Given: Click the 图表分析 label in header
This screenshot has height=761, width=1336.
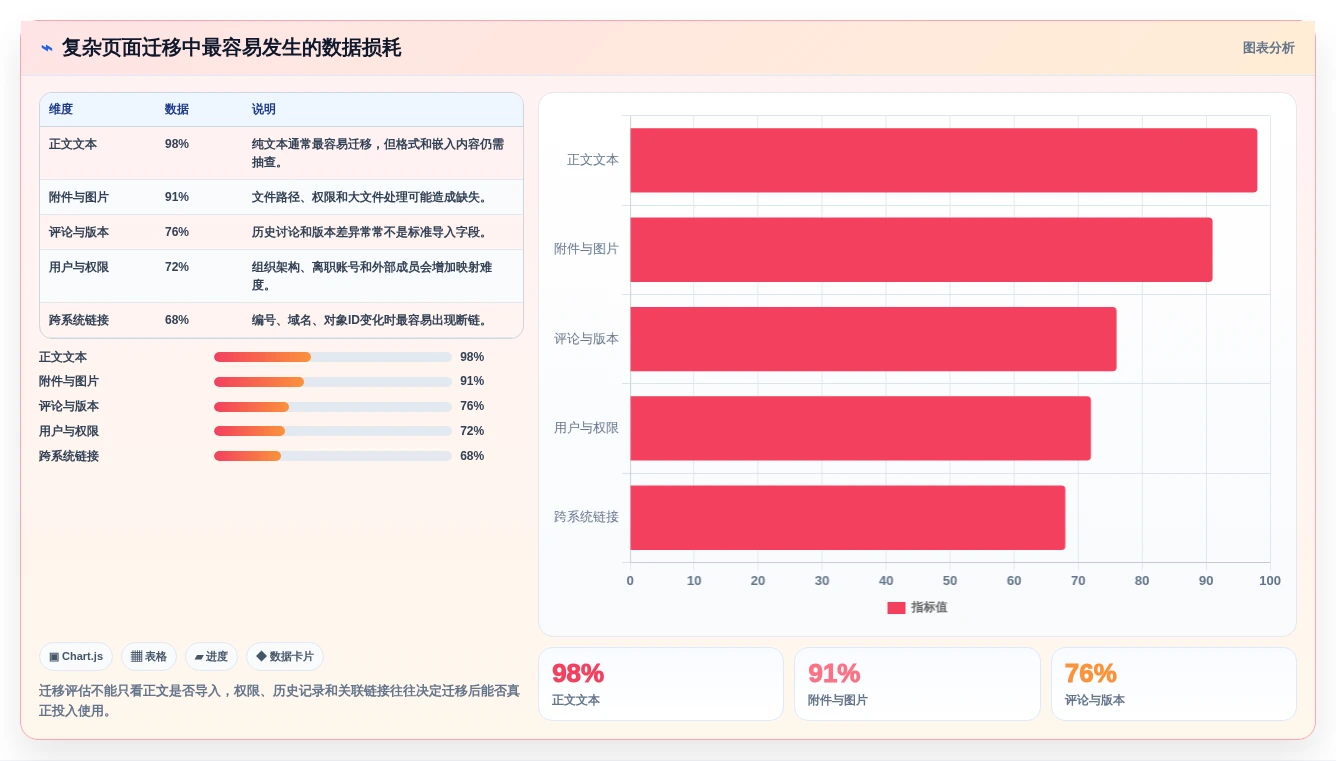Looking at the screenshot, I should pos(1268,48).
